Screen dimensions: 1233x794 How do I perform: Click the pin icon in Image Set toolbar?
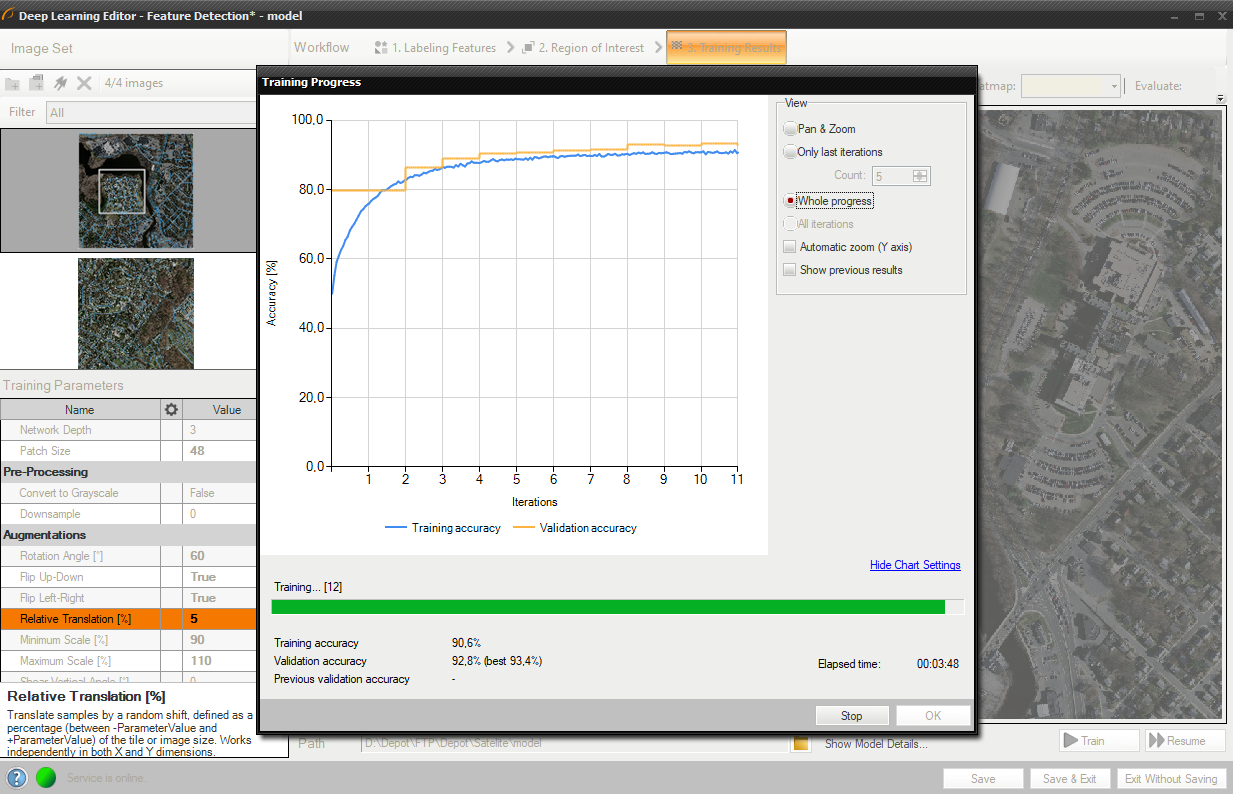(61, 84)
